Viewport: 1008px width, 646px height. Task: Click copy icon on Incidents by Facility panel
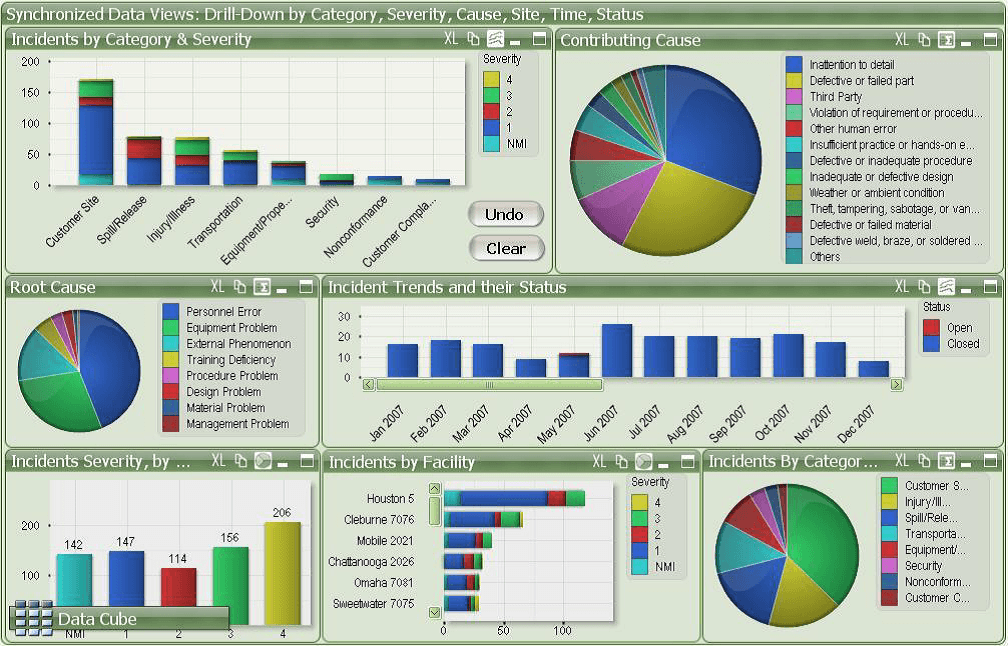[x=622, y=462]
